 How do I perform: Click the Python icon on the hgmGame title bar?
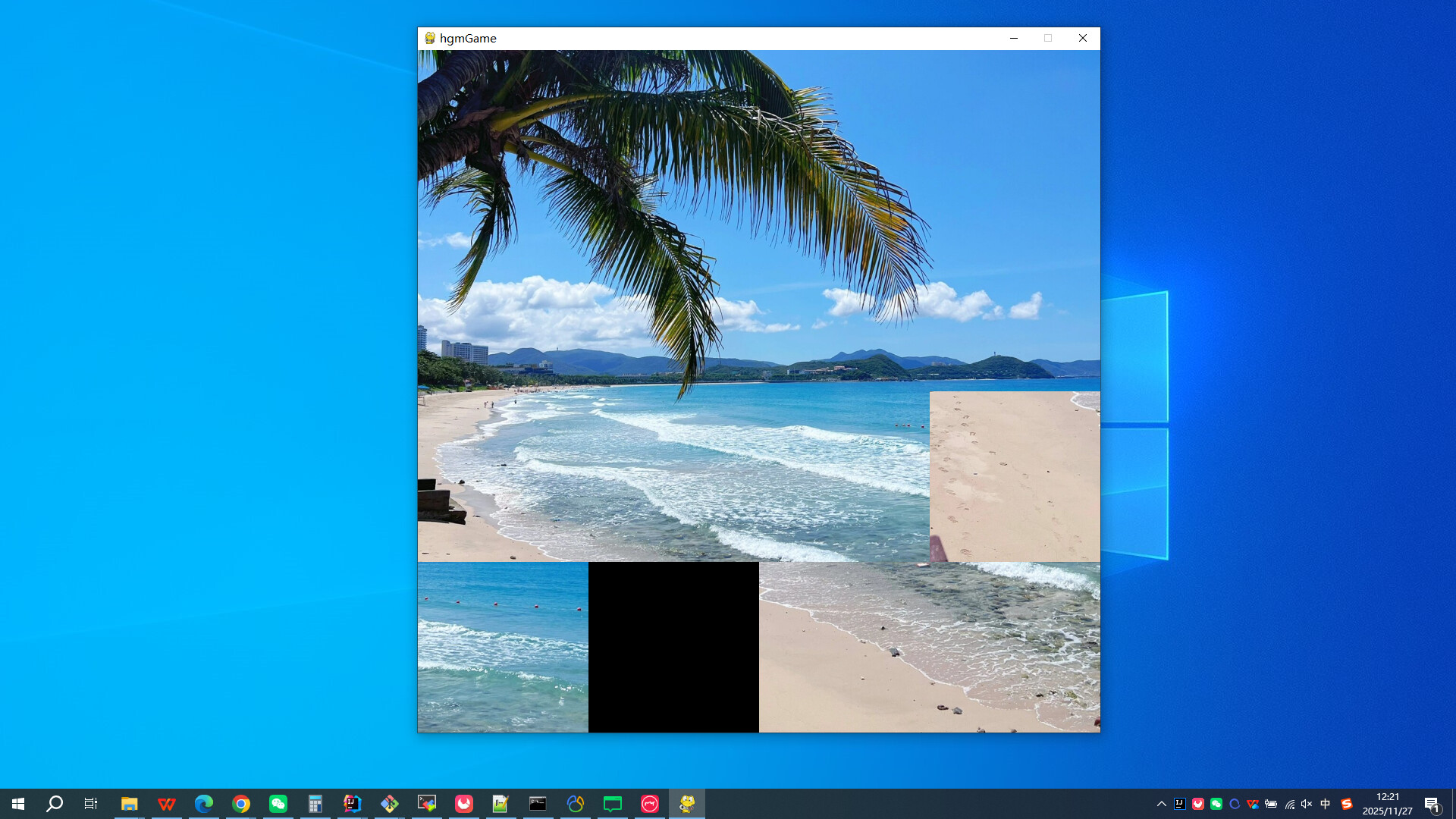[430, 38]
